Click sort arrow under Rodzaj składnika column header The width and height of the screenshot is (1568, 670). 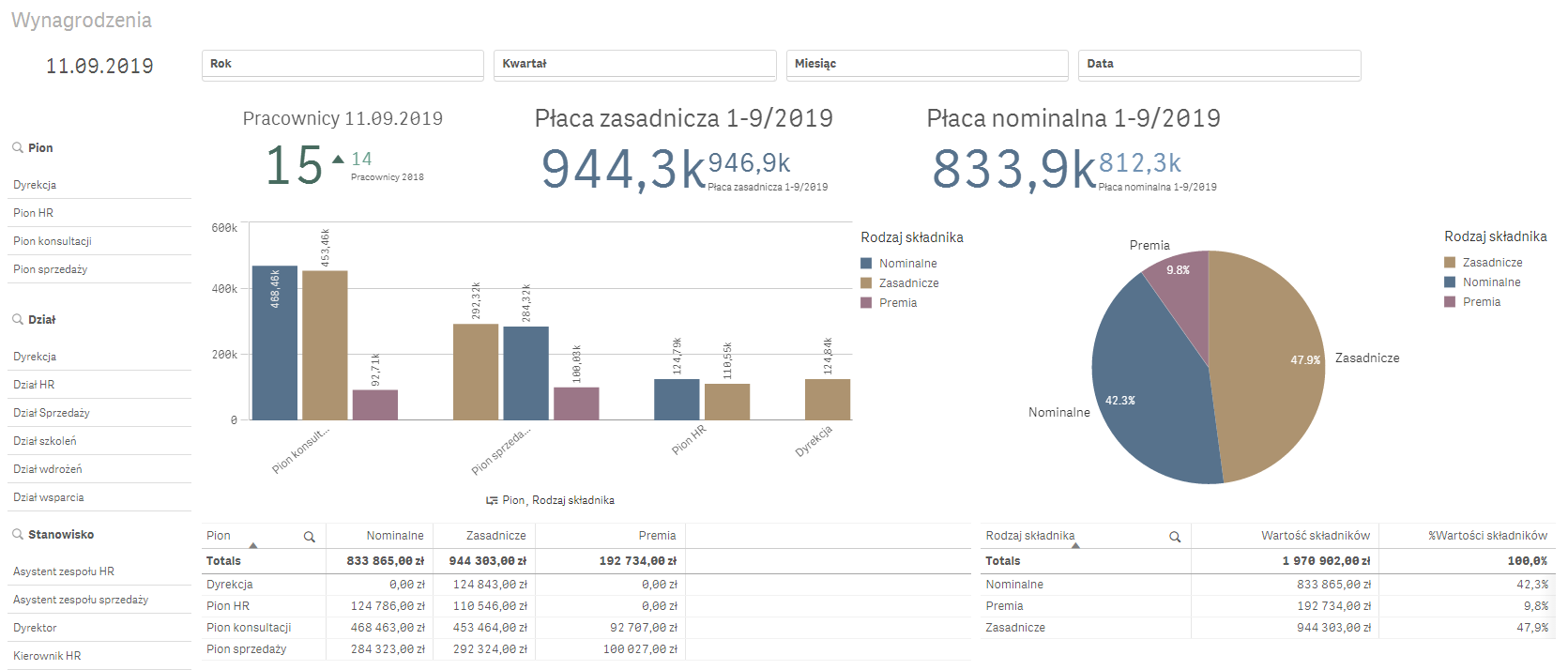click(1075, 545)
